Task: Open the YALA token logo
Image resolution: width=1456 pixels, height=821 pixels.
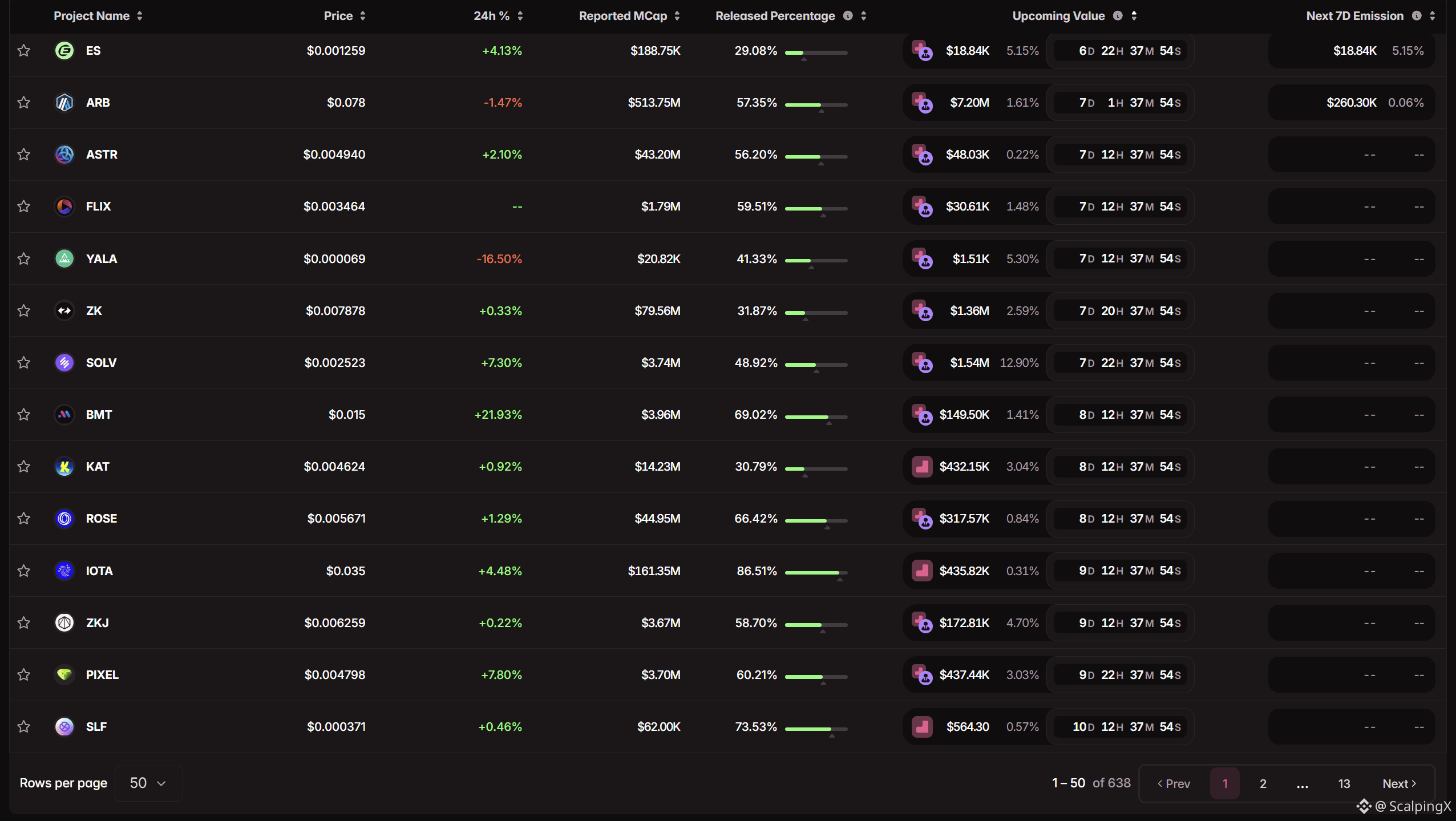Action: tap(64, 259)
